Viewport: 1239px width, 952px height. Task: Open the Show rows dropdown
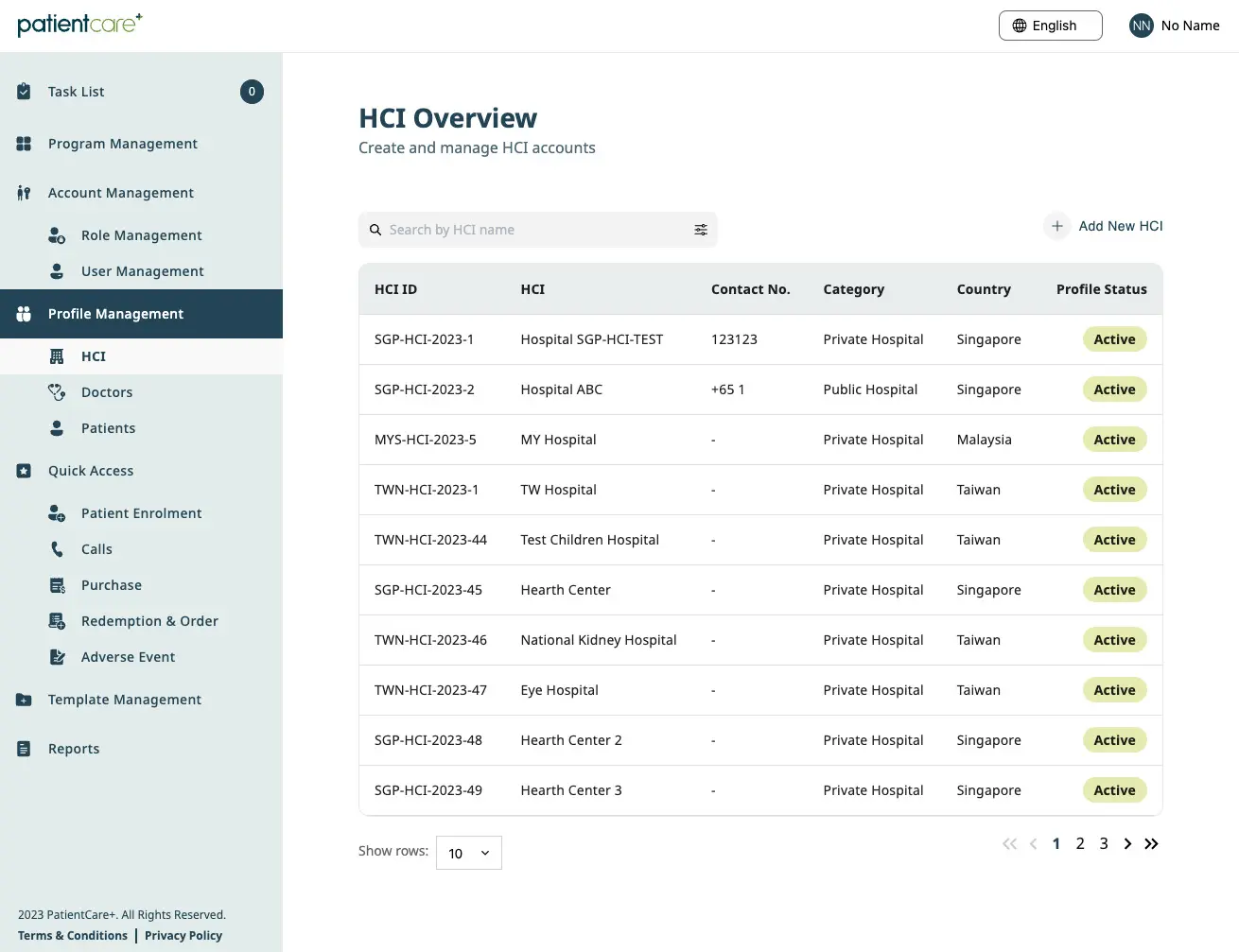tap(468, 852)
